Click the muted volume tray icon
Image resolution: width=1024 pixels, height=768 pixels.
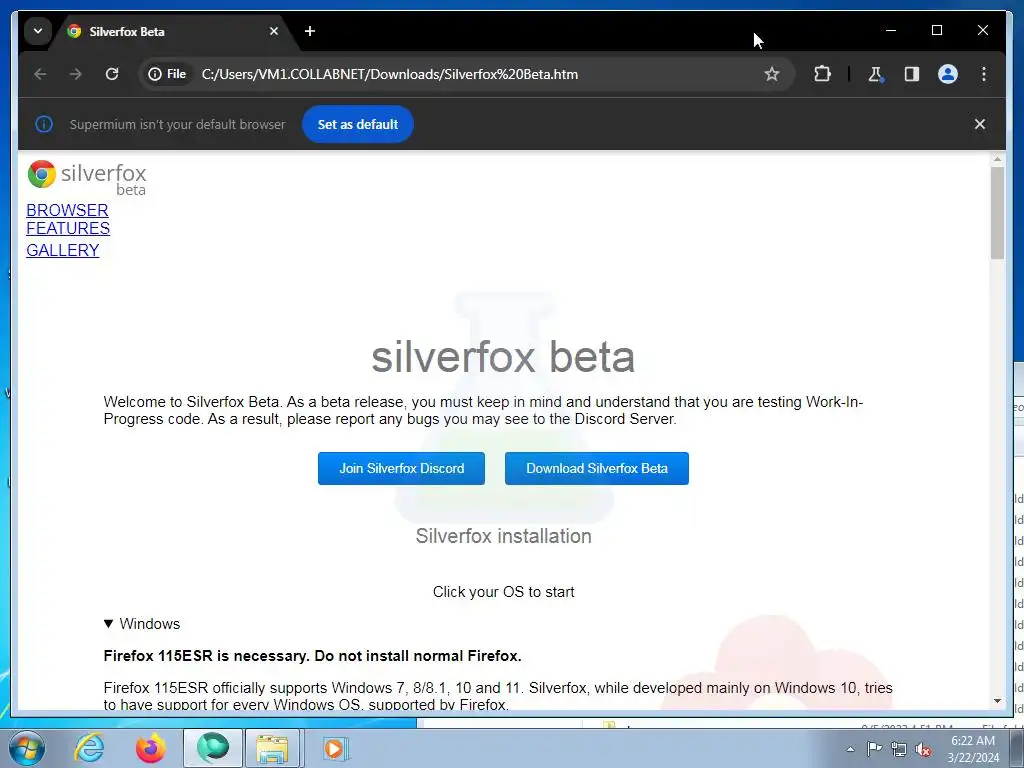[923, 749]
